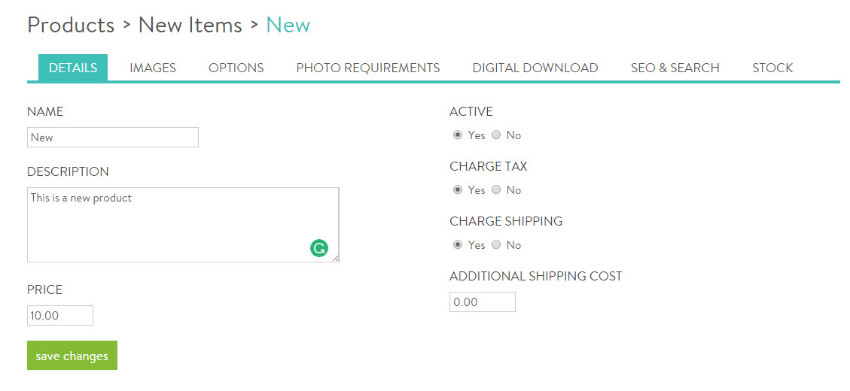
Task: Open the Images tab
Action: point(153,68)
